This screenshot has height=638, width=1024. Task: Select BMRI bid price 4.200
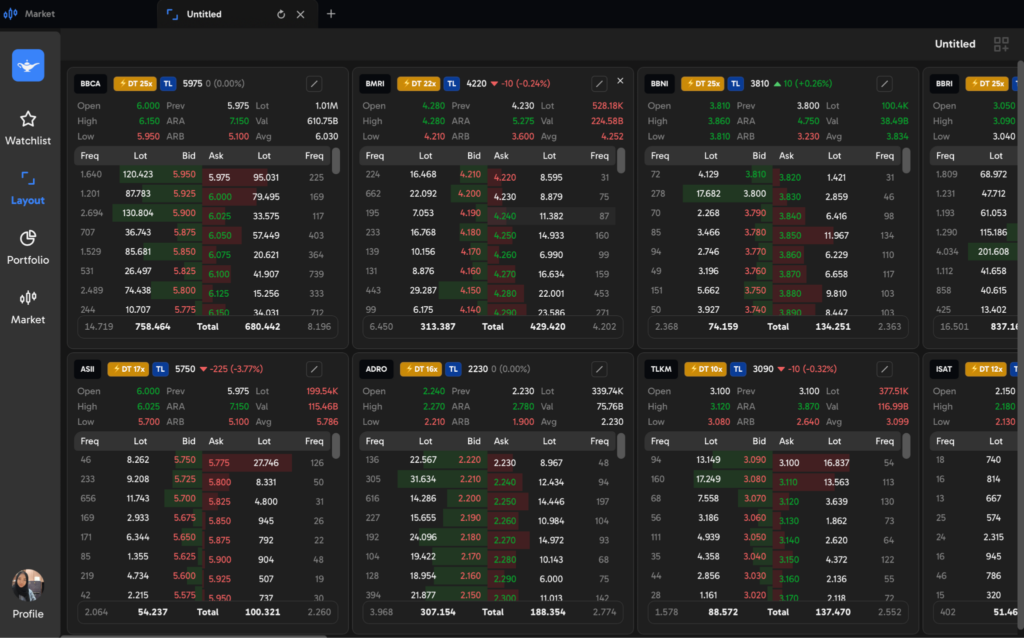click(x=470, y=194)
